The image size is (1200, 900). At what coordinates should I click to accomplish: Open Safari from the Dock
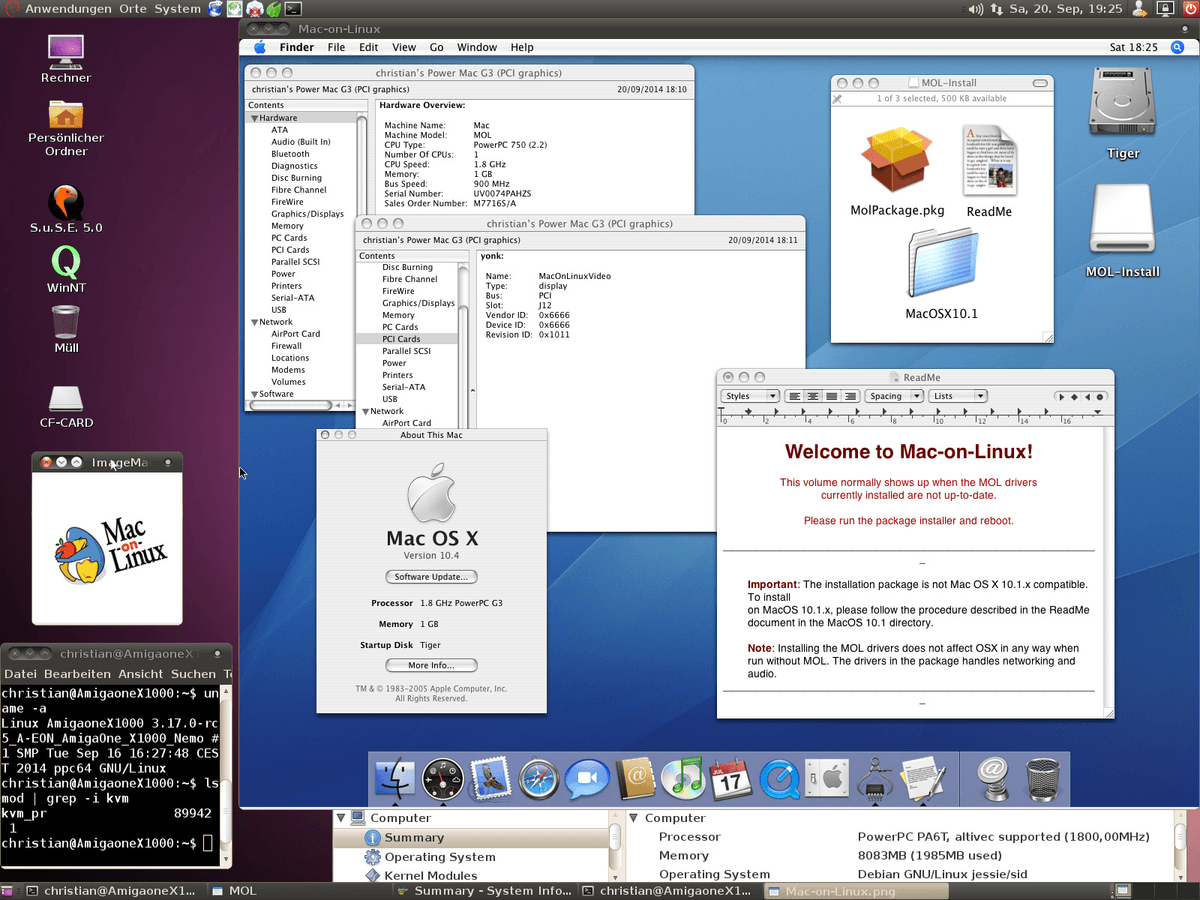539,779
